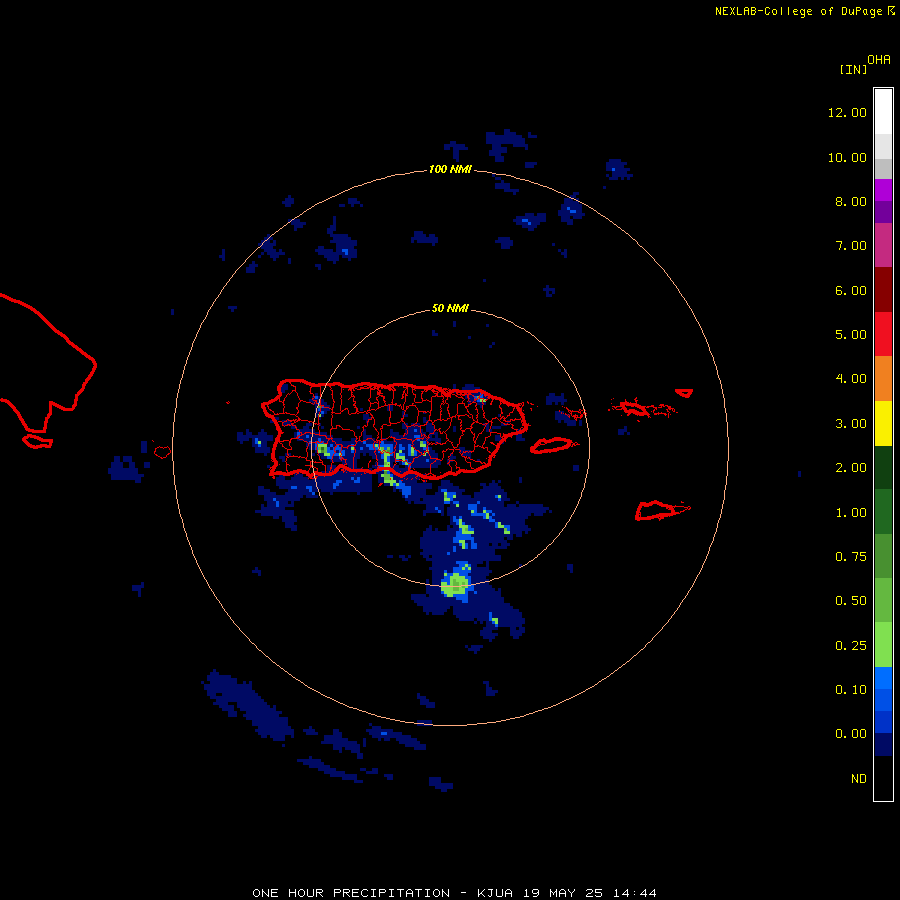The width and height of the screenshot is (900, 900).
Task: Select the 3.00 legend value
Action: [x=851, y=424]
